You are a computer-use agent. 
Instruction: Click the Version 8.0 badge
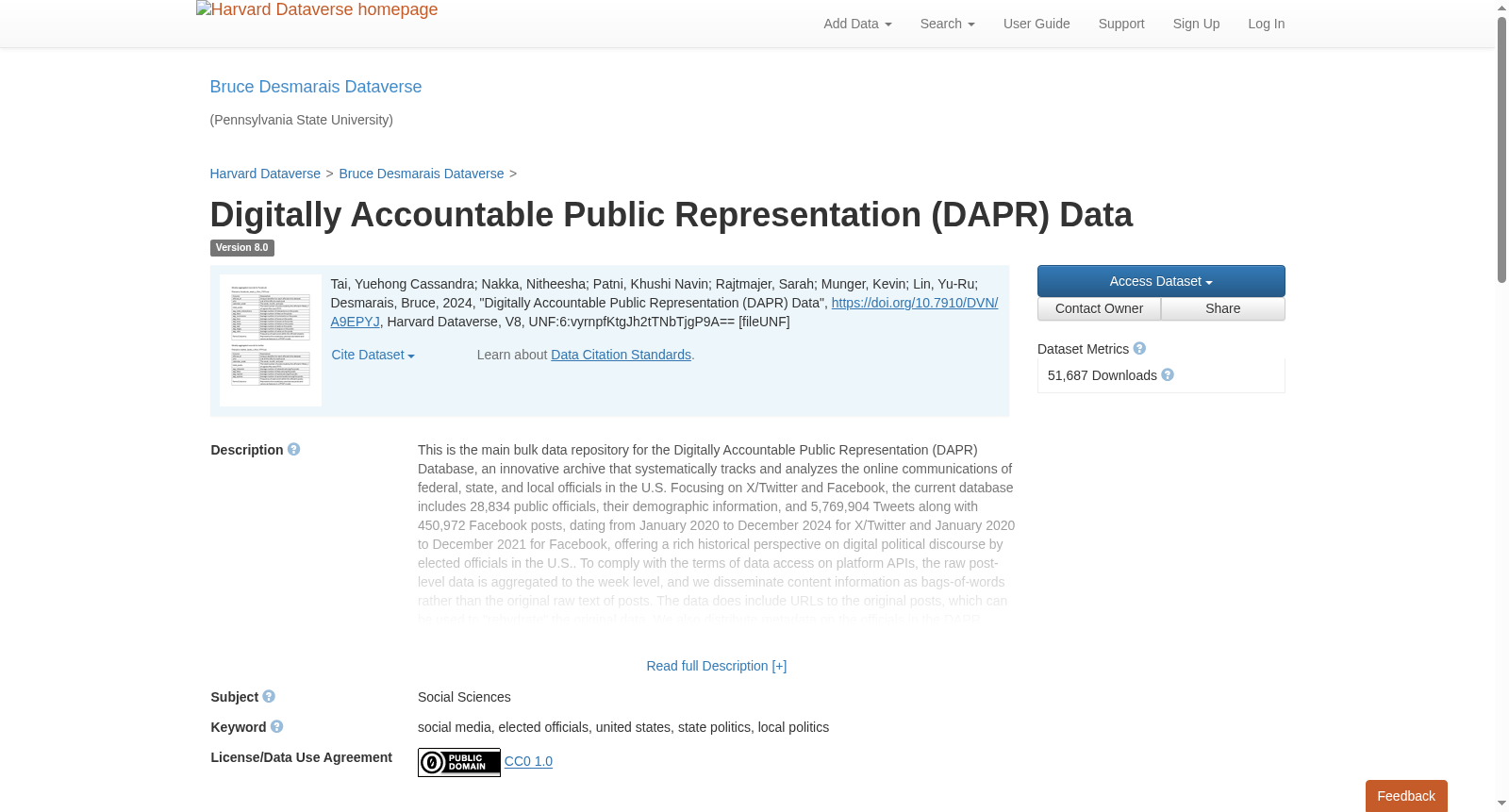point(242,248)
